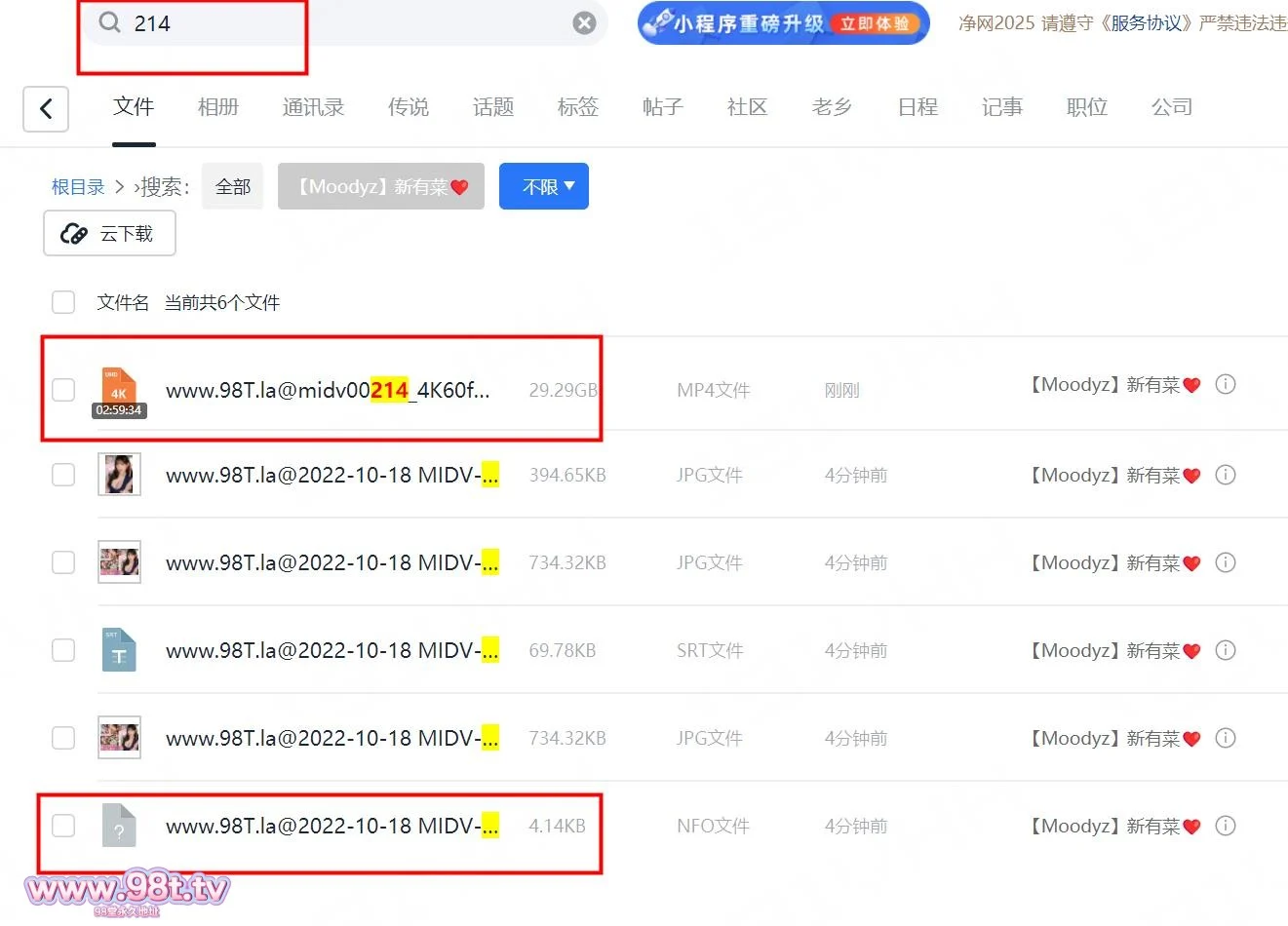This screenshot has width=1288, height=926.
Task: Open info icon for the MP4 file row
Action: 1226,385
